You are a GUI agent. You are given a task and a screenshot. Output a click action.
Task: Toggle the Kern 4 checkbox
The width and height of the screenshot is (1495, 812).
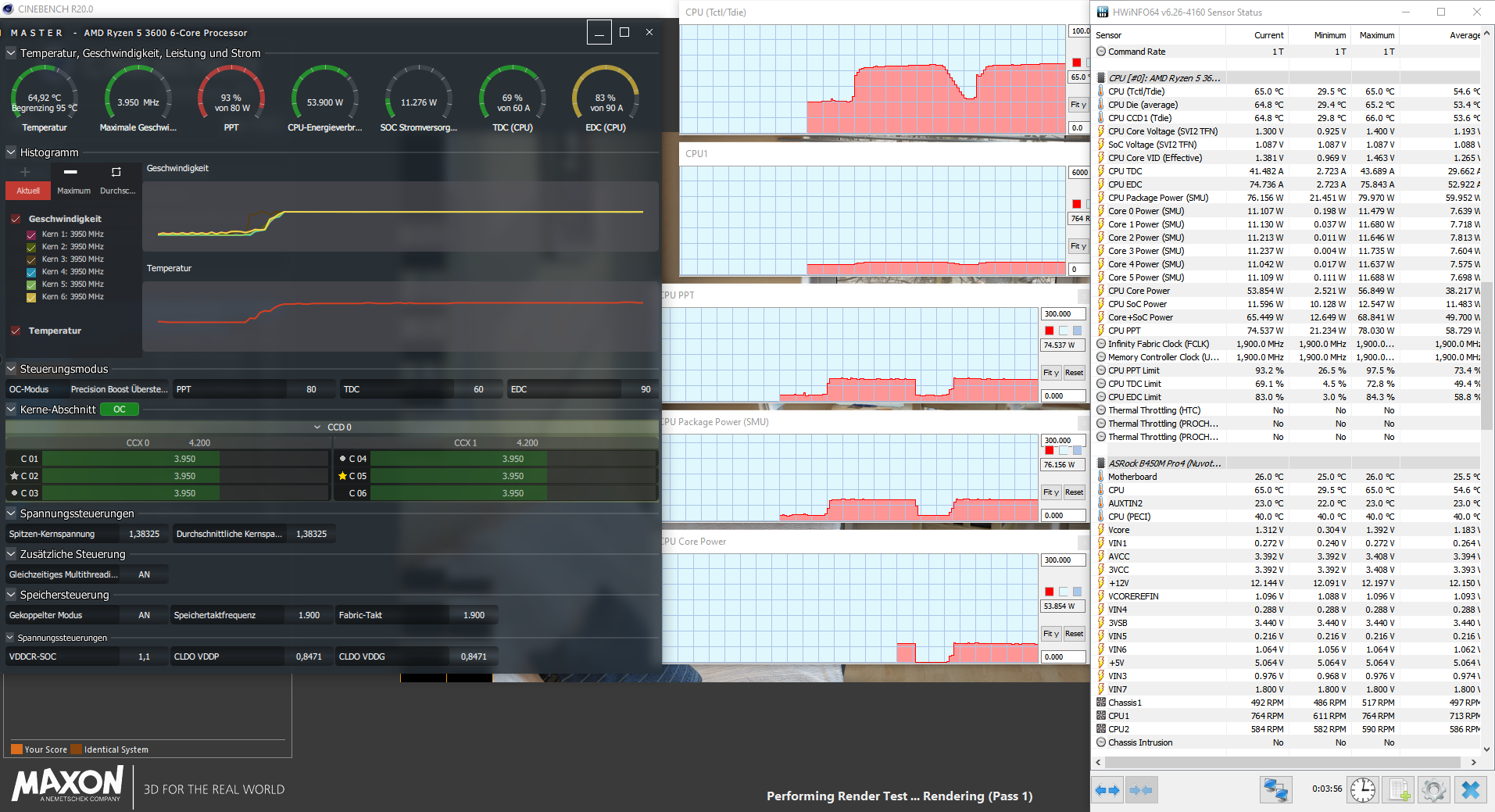(31, 272)
